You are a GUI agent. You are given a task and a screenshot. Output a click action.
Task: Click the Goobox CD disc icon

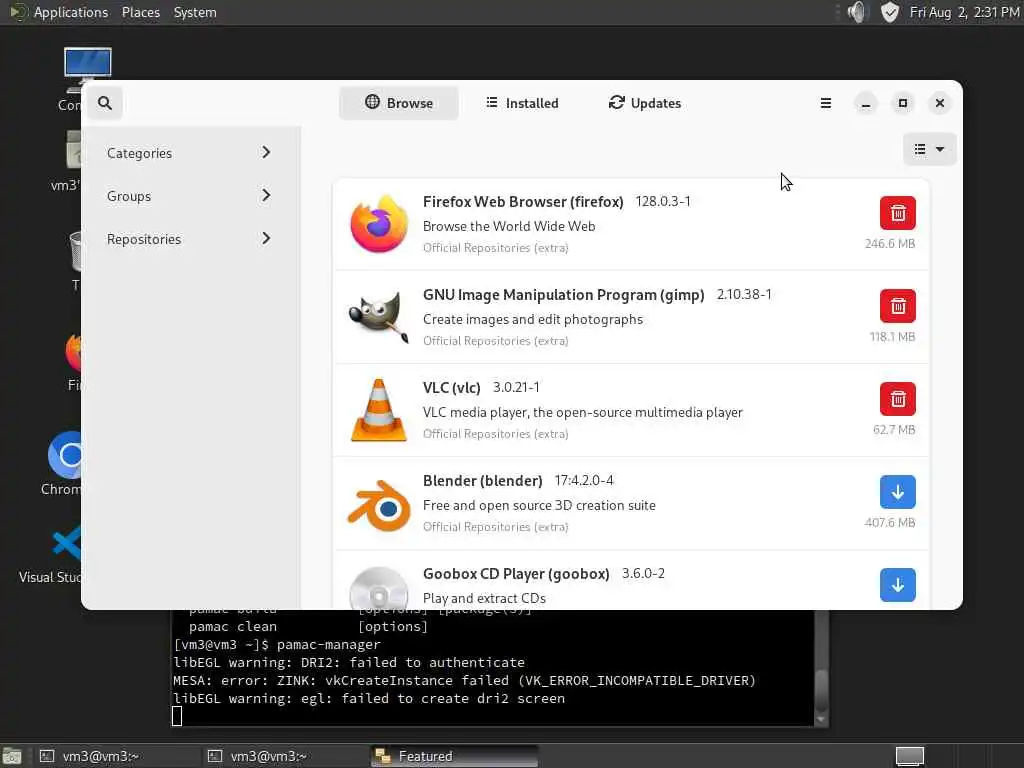(379, 588)
